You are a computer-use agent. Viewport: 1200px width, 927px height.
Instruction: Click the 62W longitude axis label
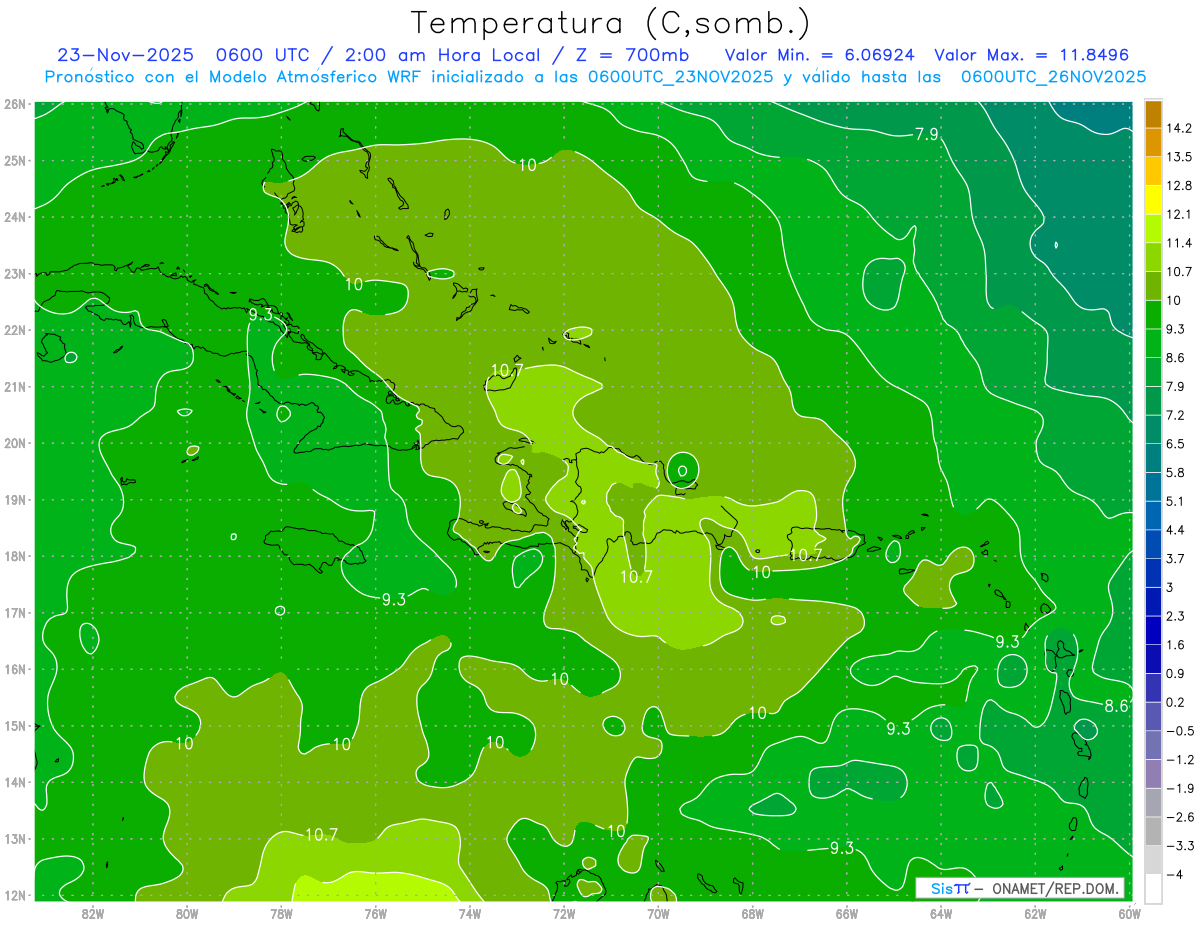(x=1035, y=913)
